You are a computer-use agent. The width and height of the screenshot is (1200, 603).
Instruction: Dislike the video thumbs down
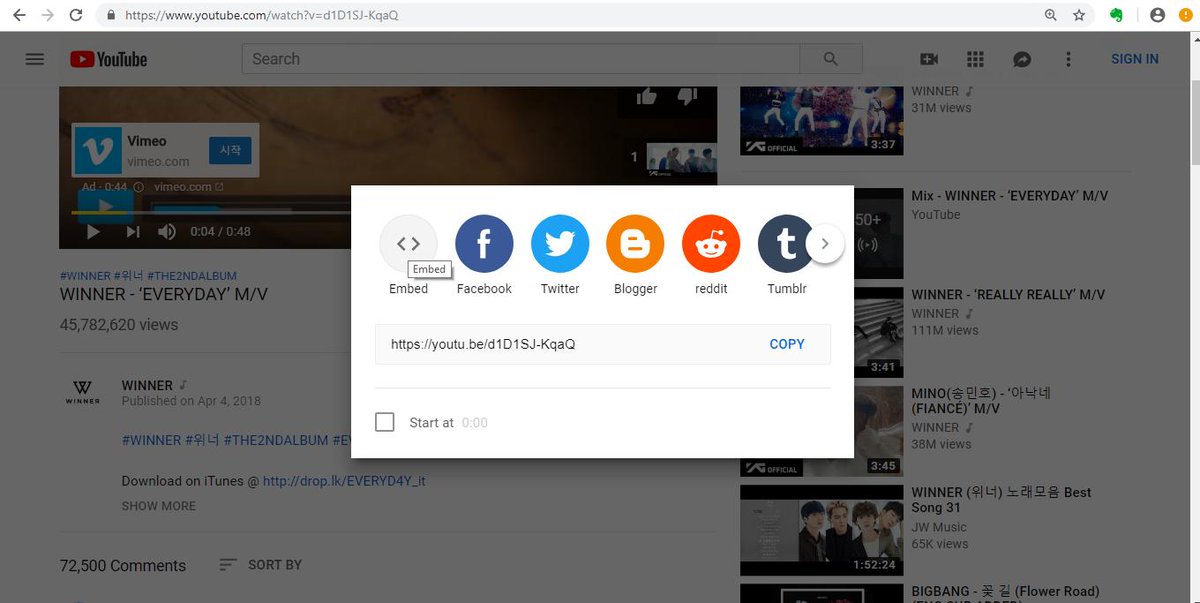[687, 95]
